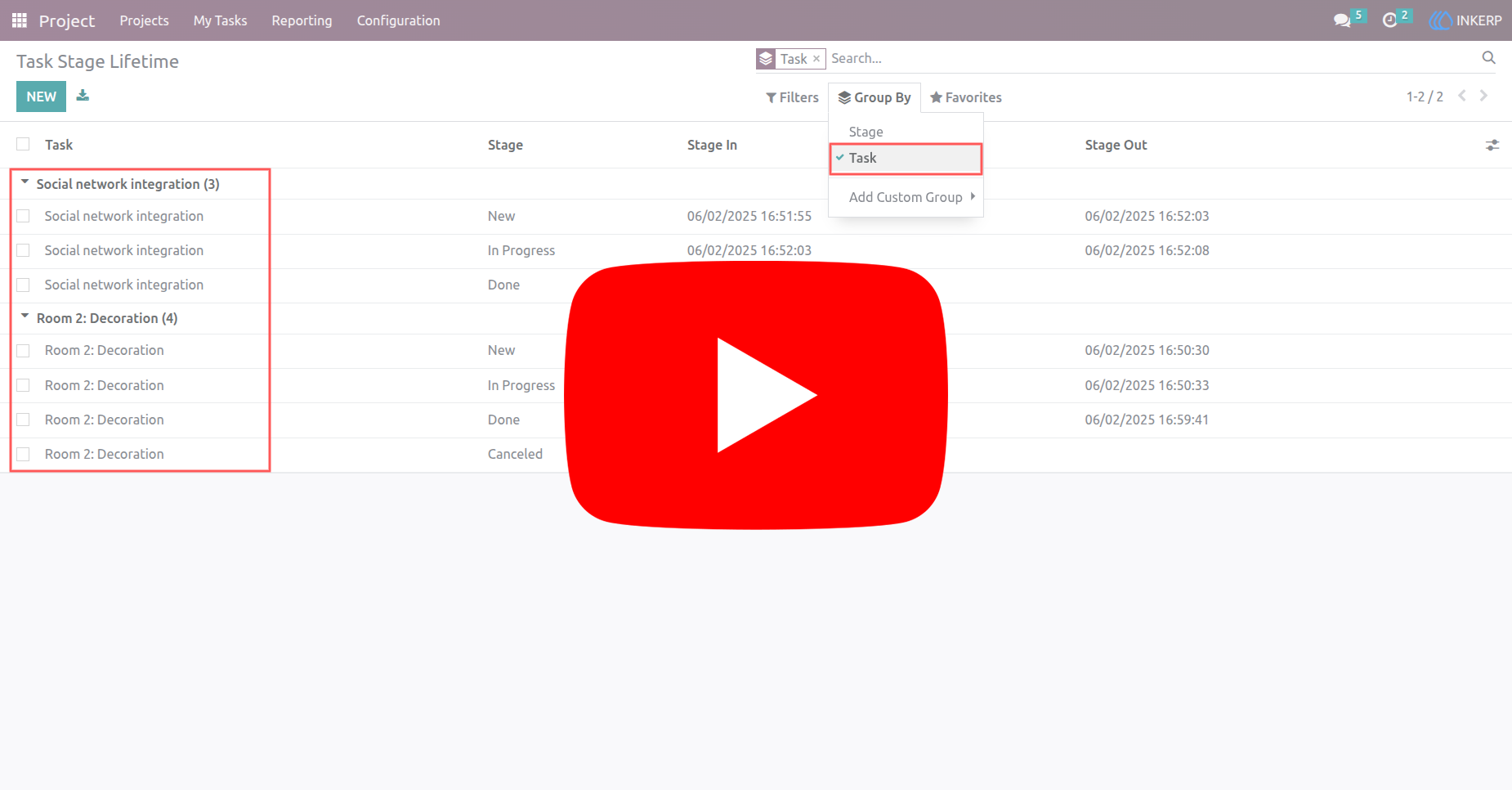Open the Projects menu
The width and height of the screenshot is (1512, 790).
click(144, 20)
